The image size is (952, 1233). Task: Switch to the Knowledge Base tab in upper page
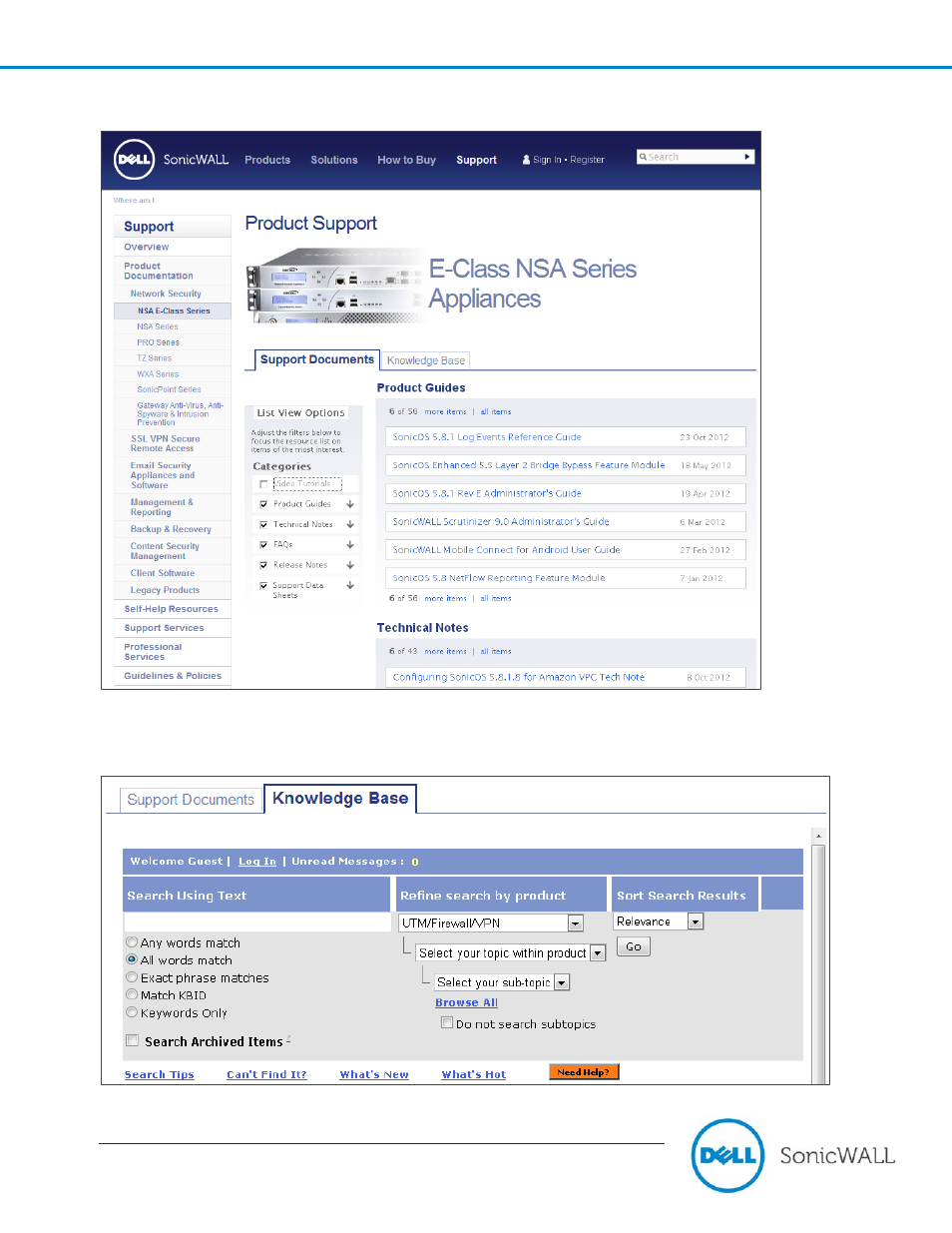pyautogui.click(x=426, y=360)
